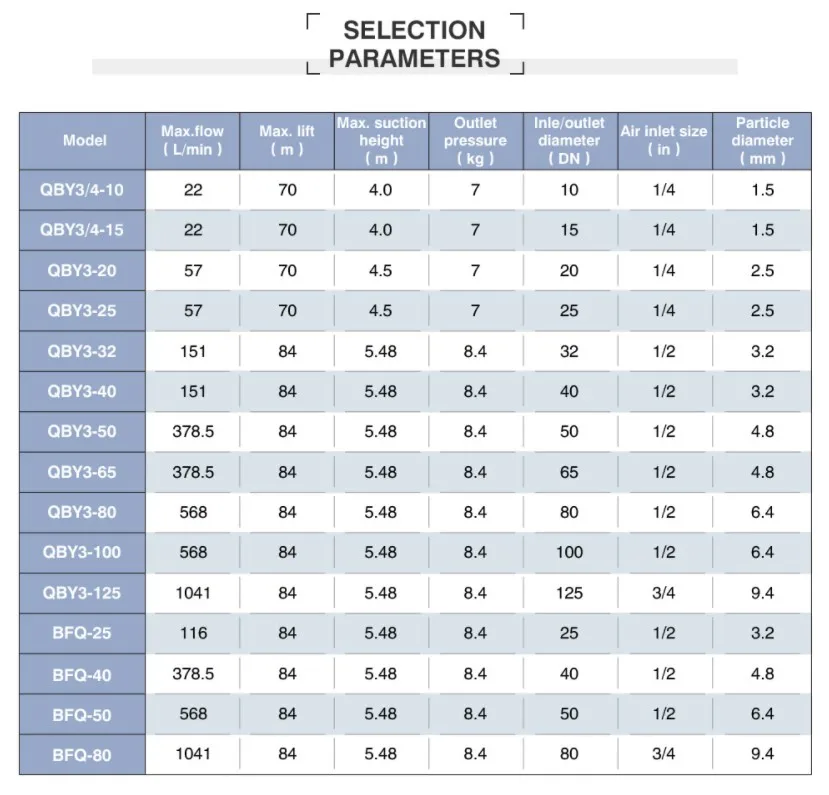Click the QBY3-32 model cell
This screenshot has height=795, width=829.
[82, 351]
